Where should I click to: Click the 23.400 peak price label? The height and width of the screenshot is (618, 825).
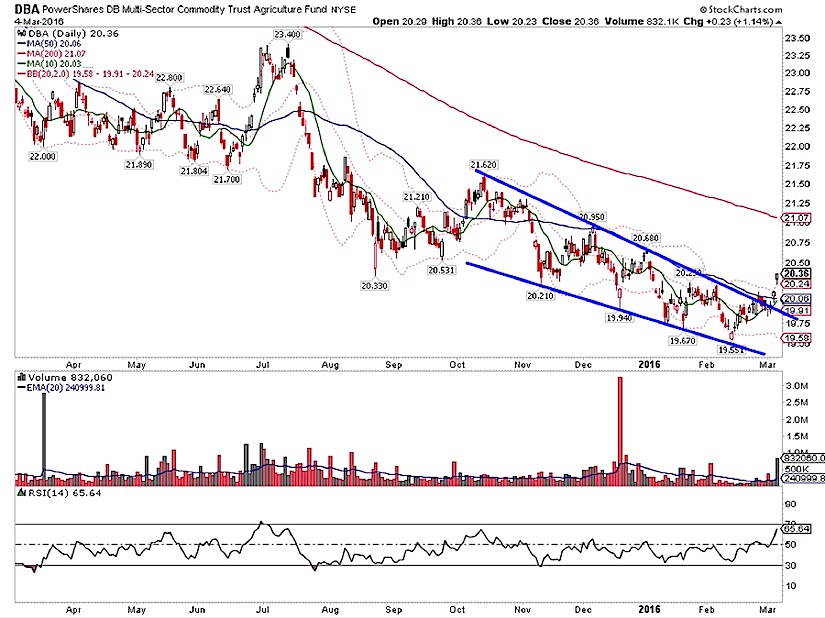(x=287, y=34)
